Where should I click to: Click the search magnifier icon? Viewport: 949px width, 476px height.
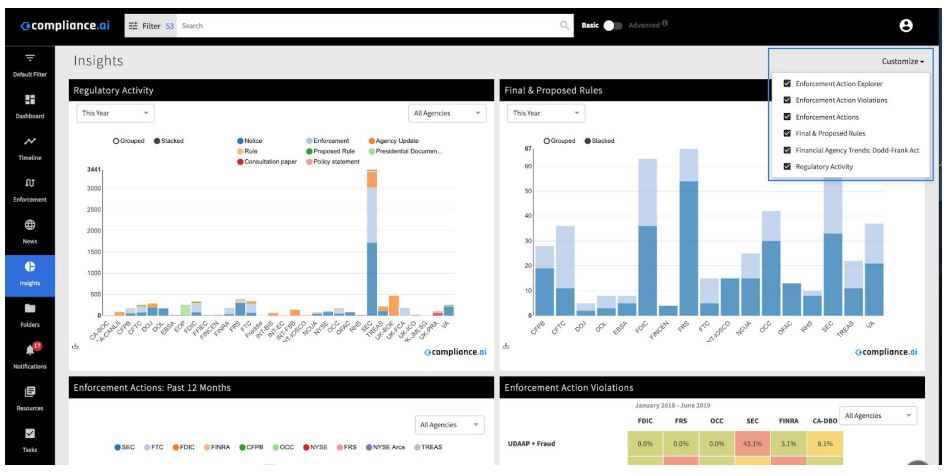pyautogui.click(x=564, y=25)
